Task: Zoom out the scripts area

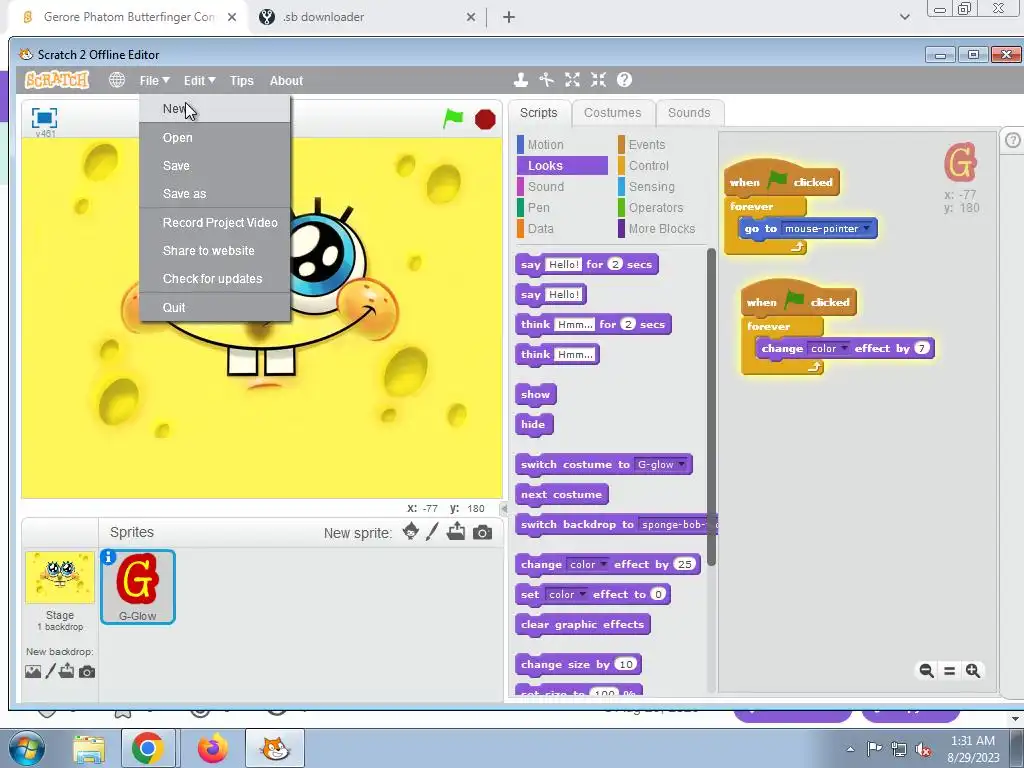Action: (926, 671)
